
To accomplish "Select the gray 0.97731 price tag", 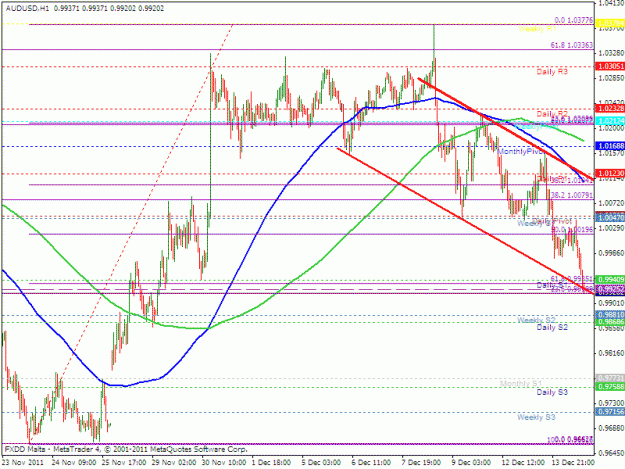I will (x=610, y=377).
